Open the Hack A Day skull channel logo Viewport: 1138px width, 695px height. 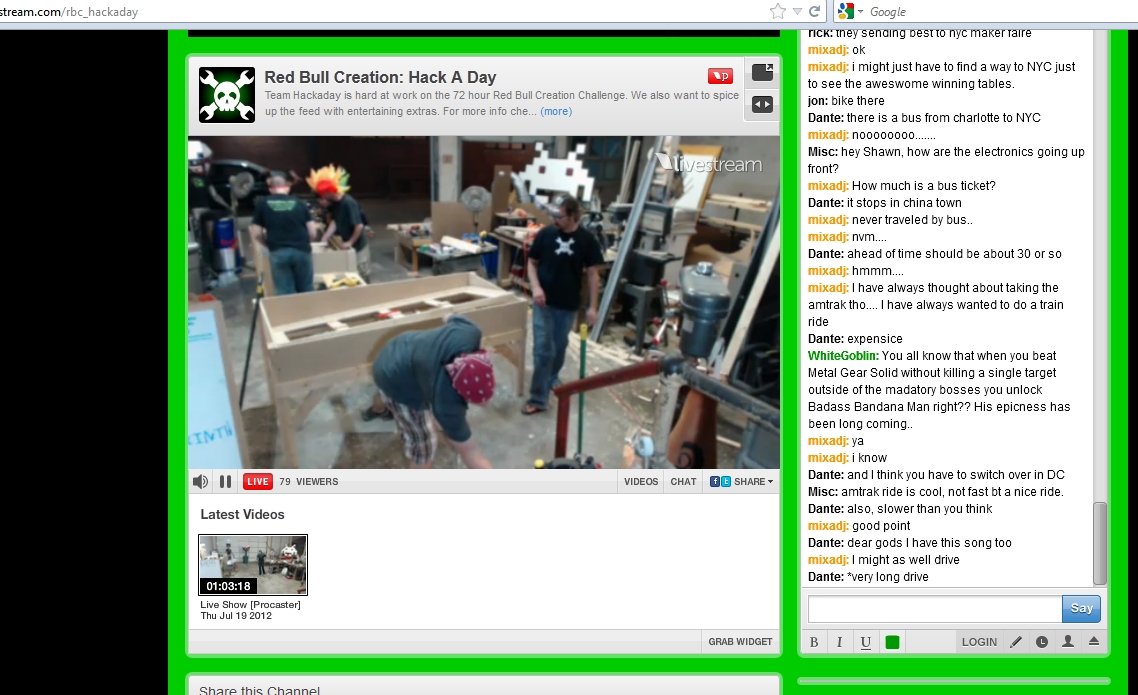point(227,95)
